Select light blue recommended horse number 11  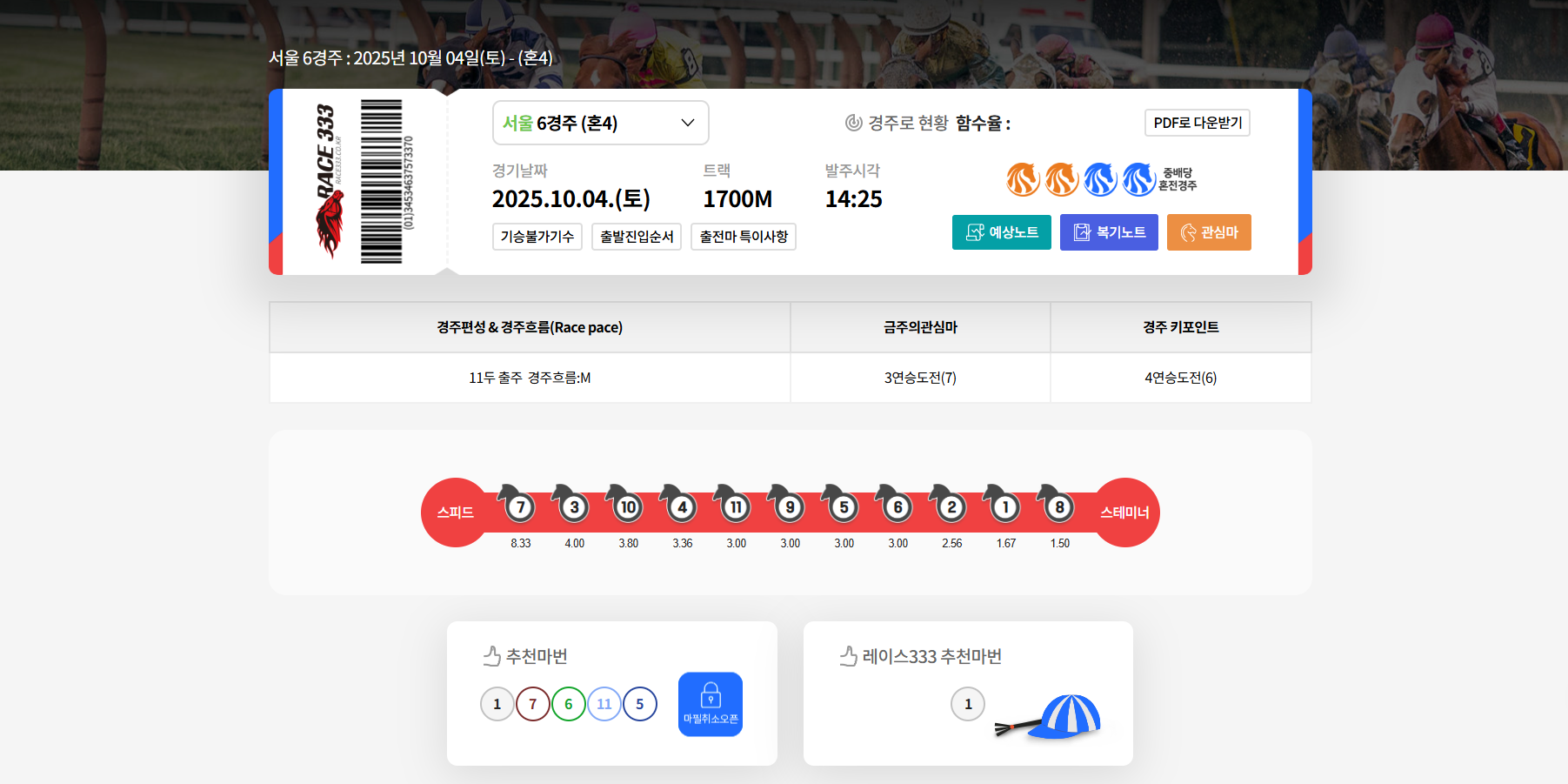(x=604, y=704)
